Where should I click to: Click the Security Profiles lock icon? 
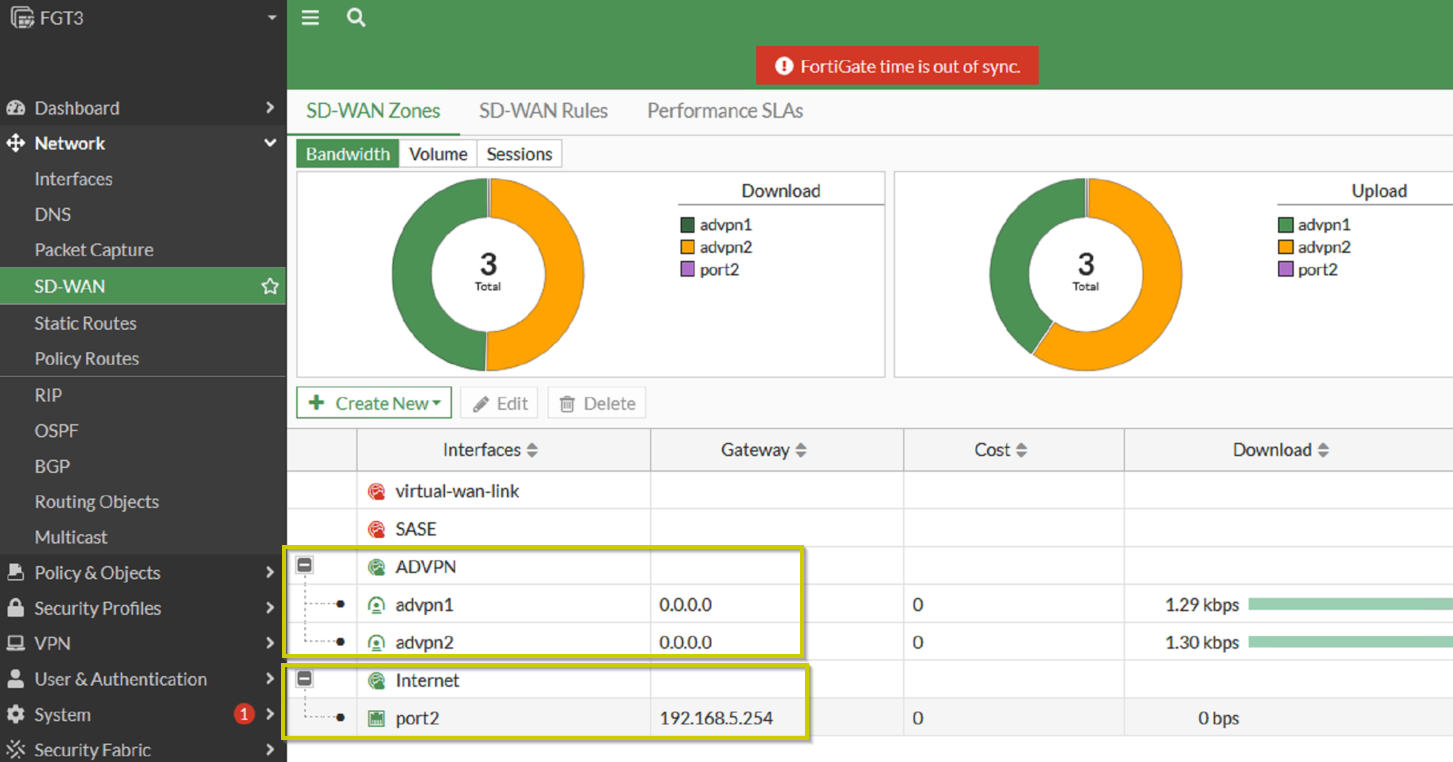tap(16, 608)
